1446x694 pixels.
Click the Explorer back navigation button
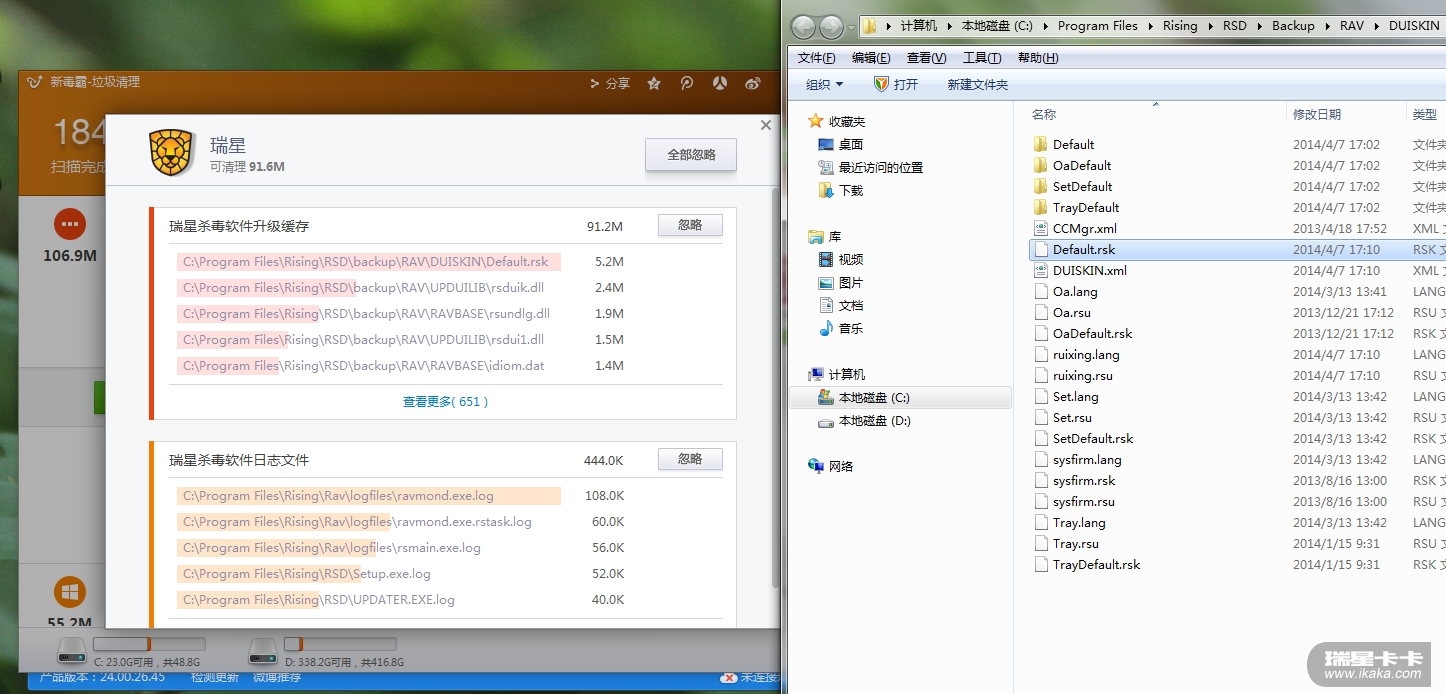(803, 26)
